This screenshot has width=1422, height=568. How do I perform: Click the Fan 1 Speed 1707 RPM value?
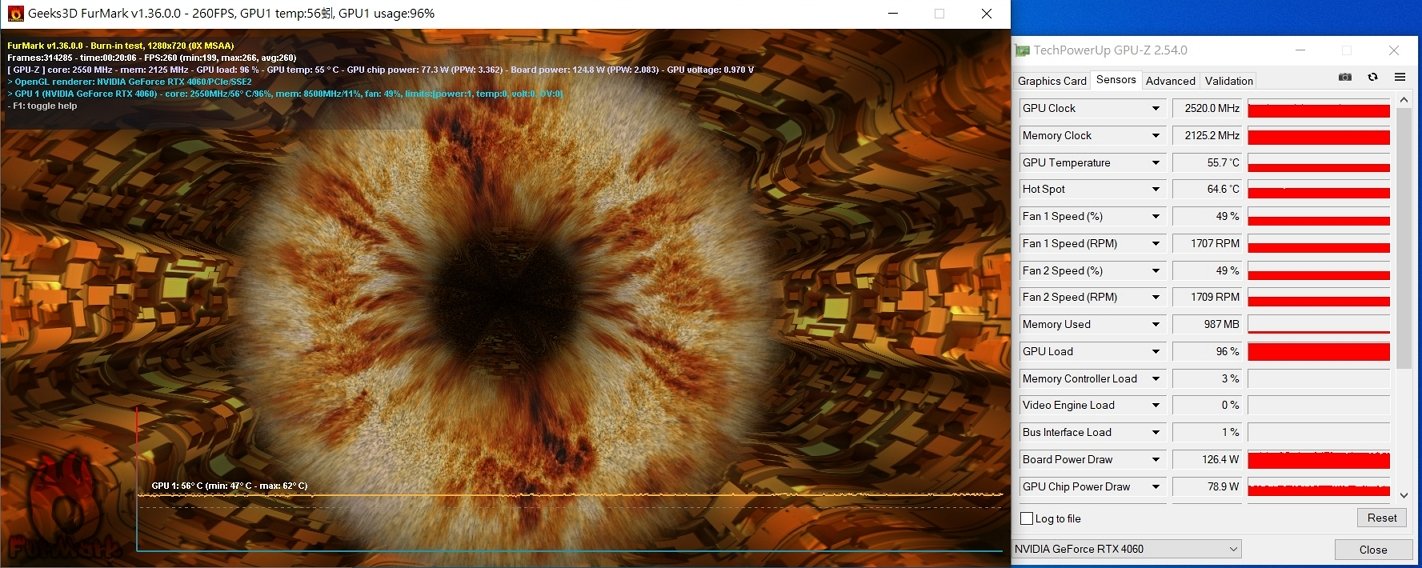(x=1208, y=243)
